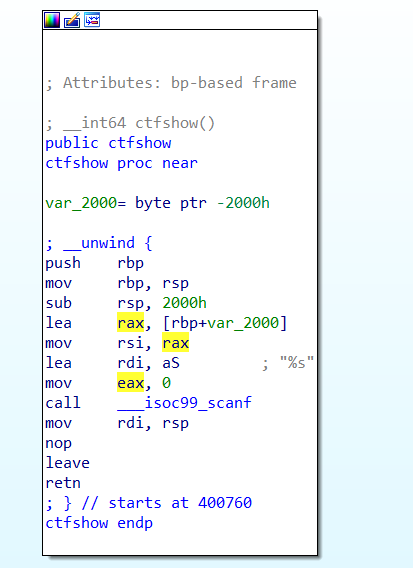
Task: Select the 'public ctfshow' line
Action: tap(108, 143)
